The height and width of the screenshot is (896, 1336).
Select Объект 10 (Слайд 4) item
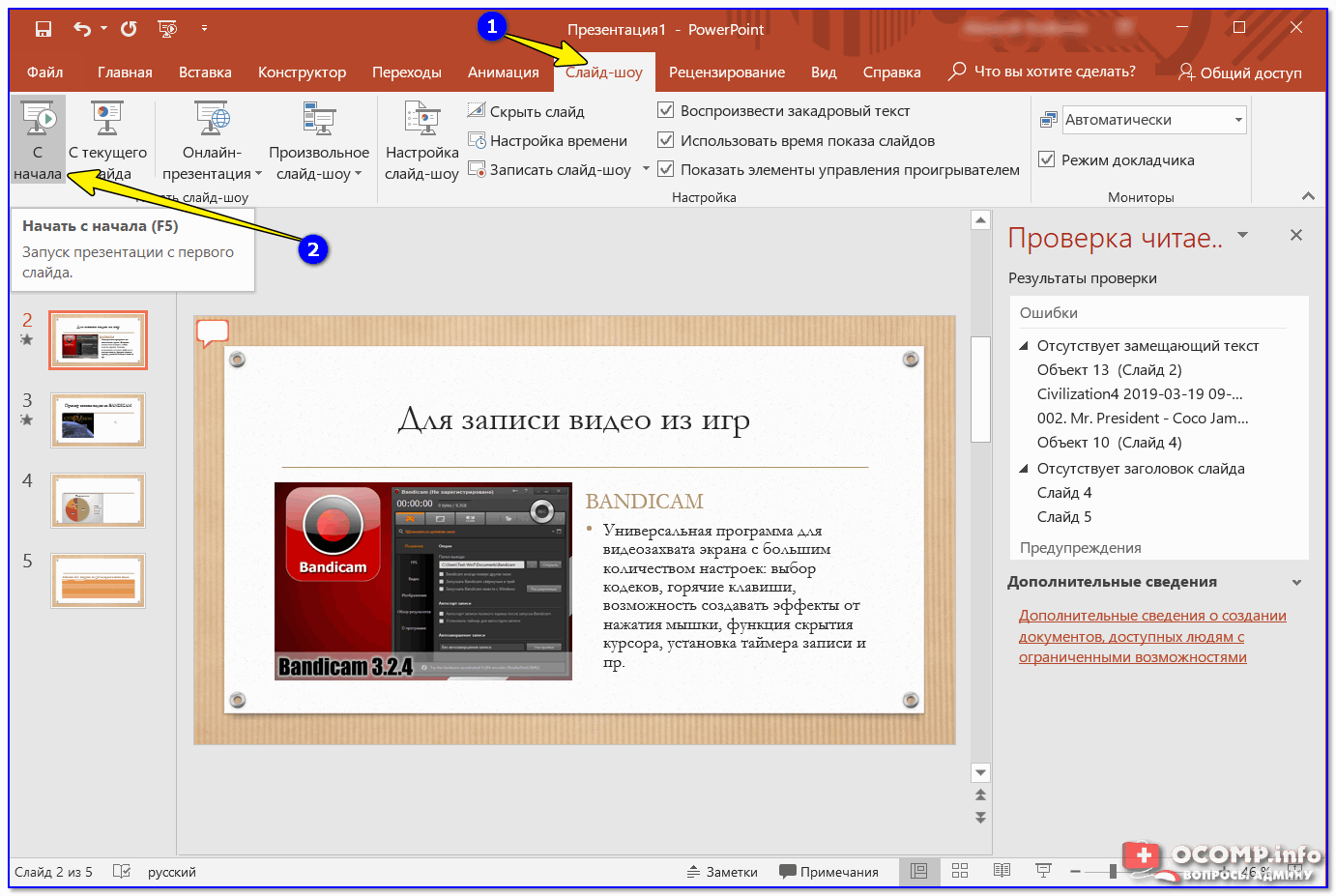[x=1109, y=443]
